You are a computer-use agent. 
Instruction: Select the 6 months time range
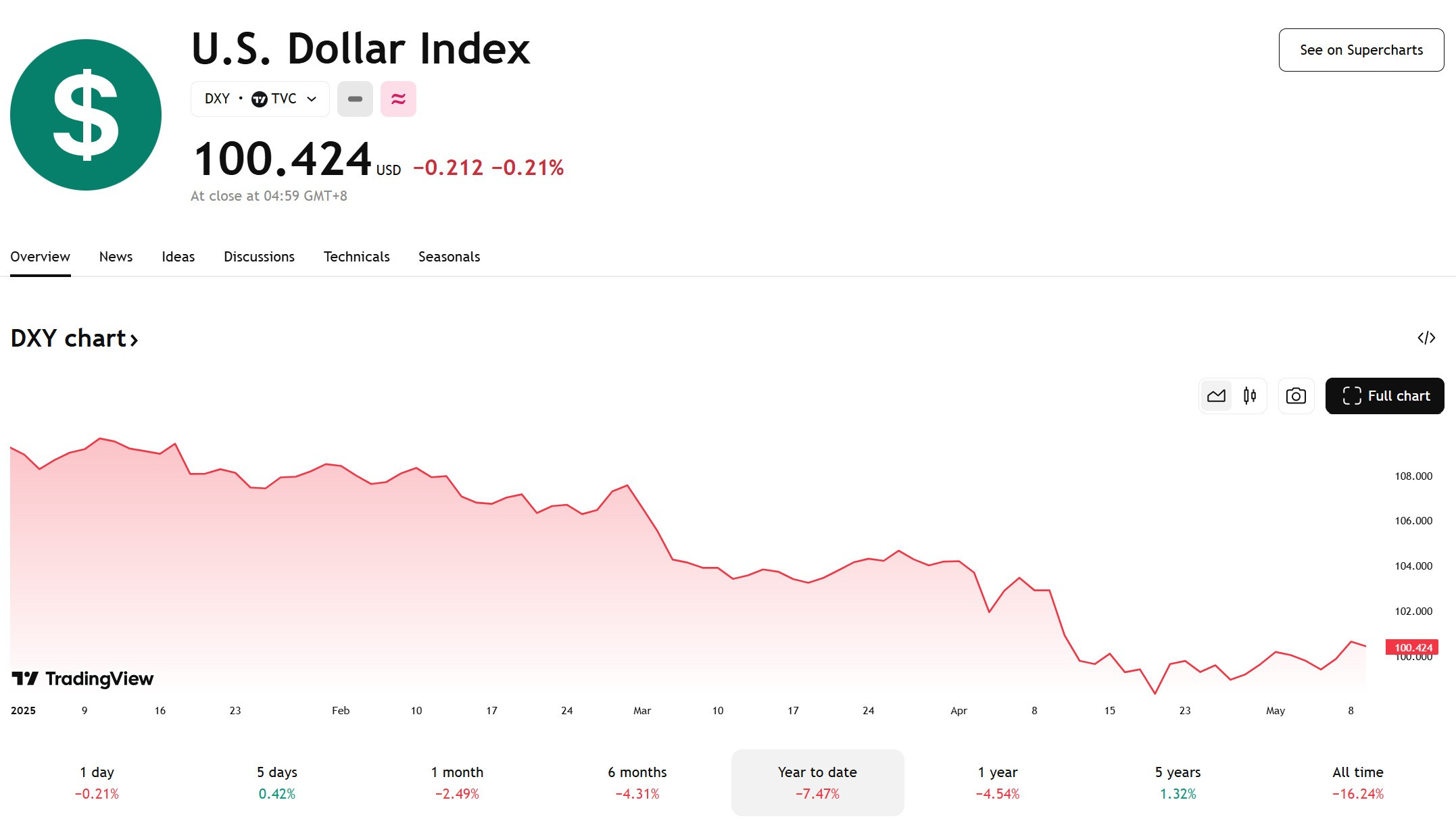[637, 782]
